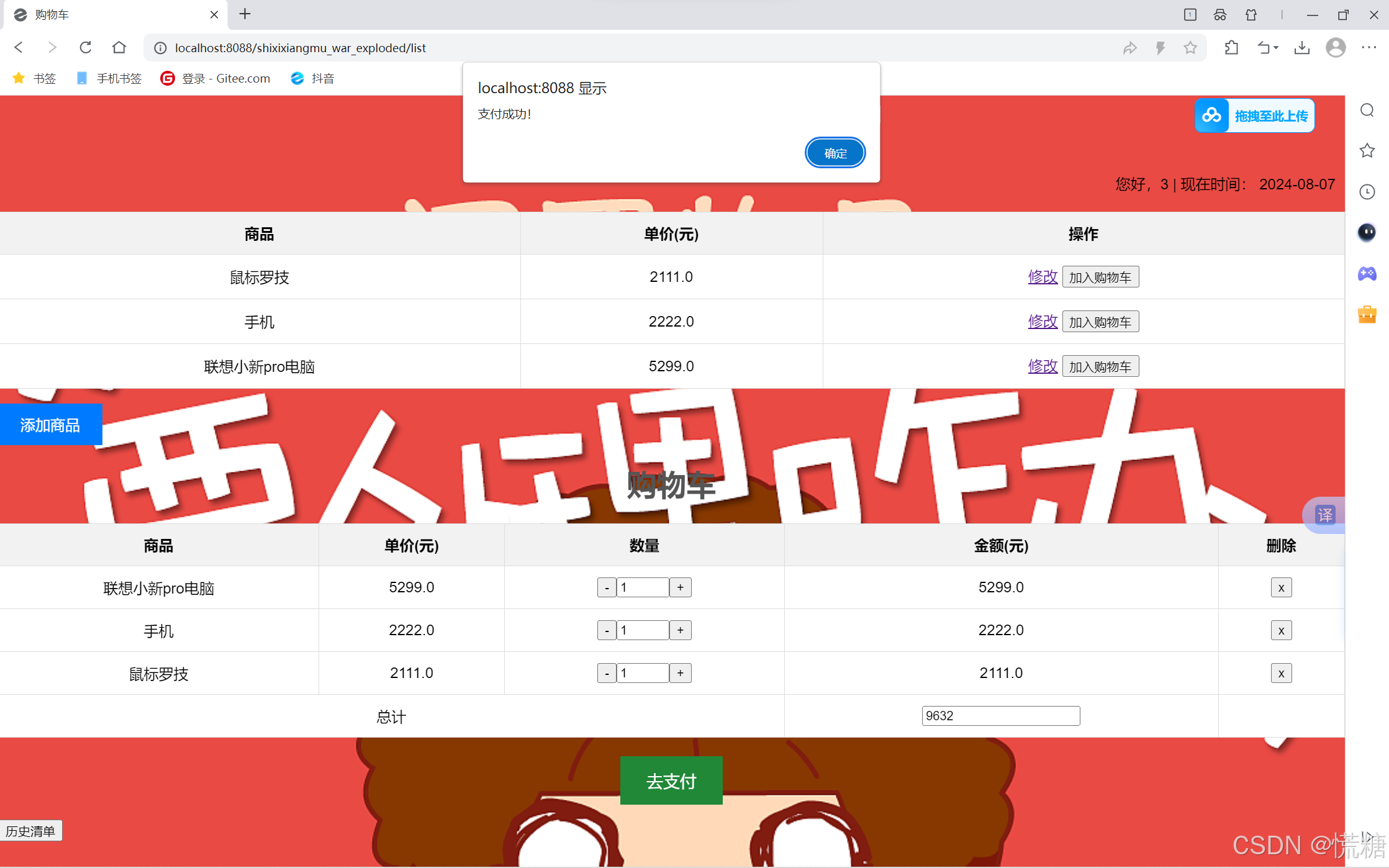Open the 抖音 bookmark

312,78
